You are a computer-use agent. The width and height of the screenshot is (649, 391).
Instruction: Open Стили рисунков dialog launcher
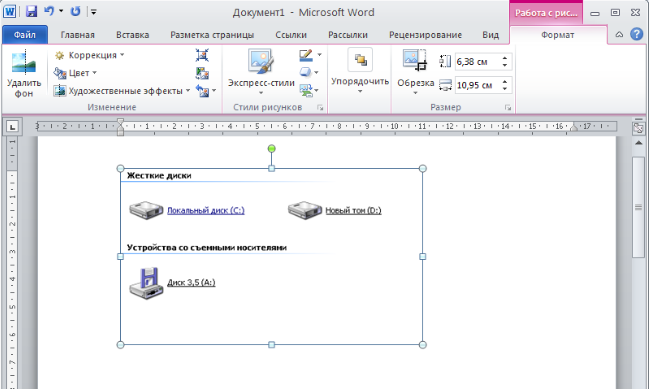pos(320,108)
